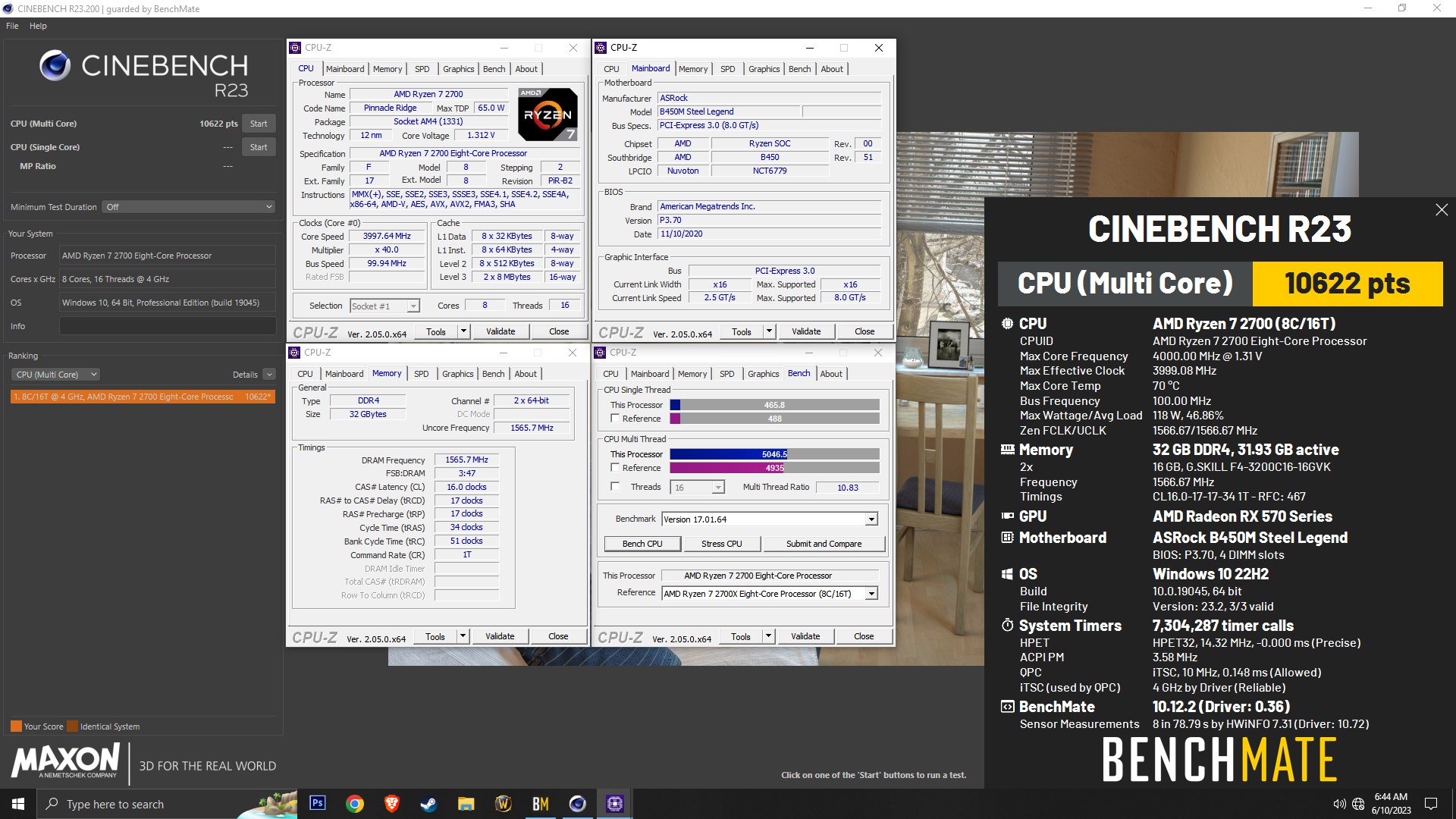1456x819 pixels.
Task: Open the Windows Start menu
Action: pyautogui.click(x=18, y=803)
